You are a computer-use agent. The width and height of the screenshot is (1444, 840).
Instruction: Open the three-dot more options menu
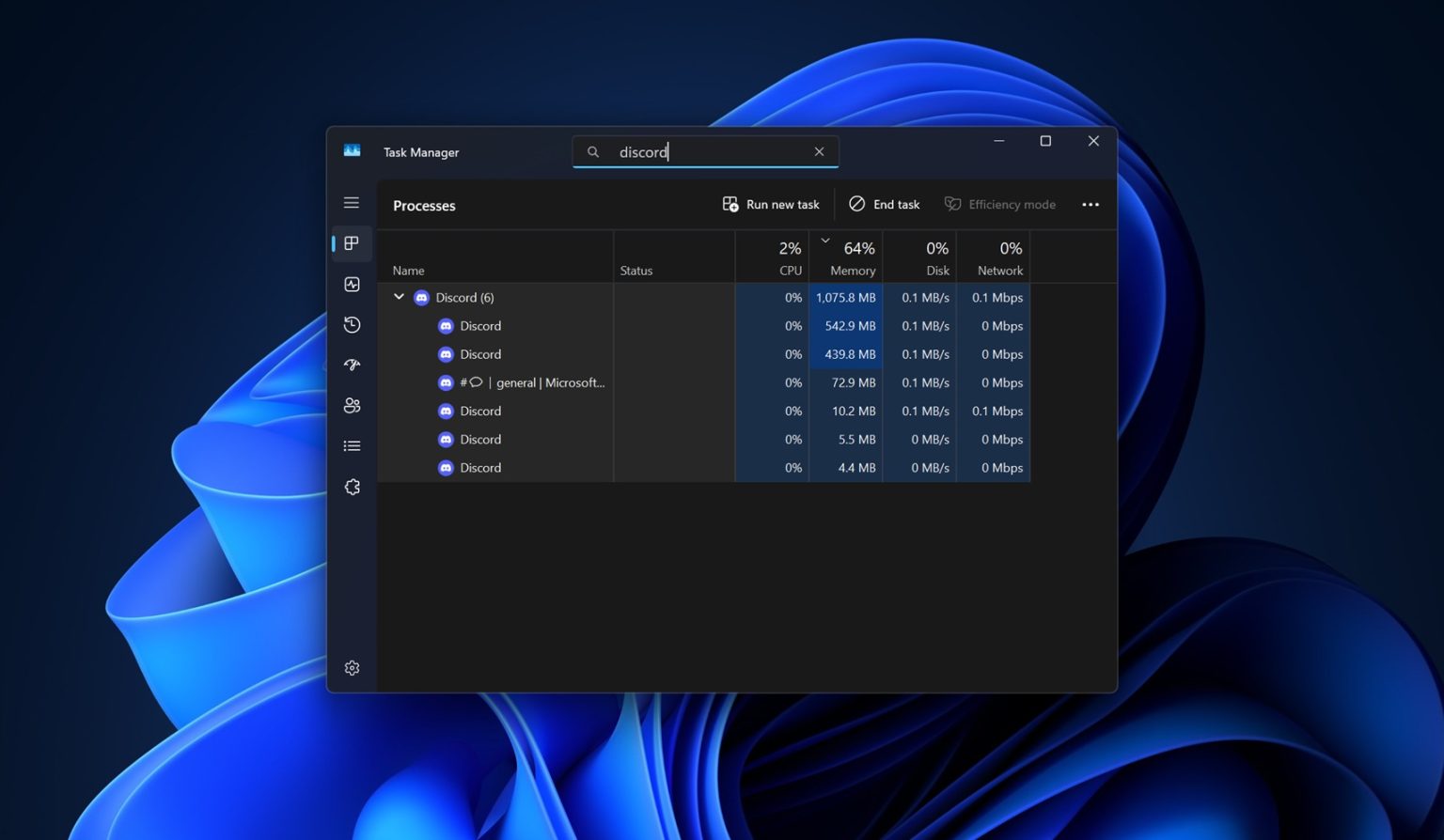tap(1091, 205)
